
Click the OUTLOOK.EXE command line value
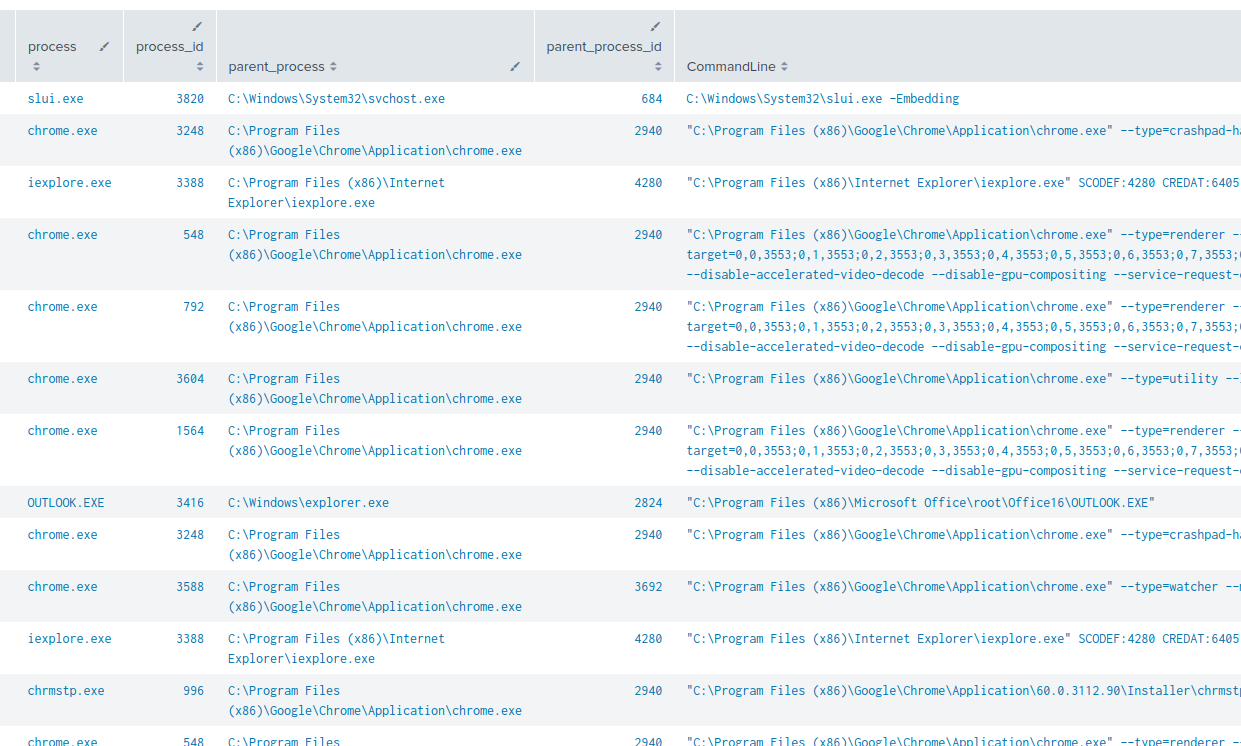coord(920,503)
